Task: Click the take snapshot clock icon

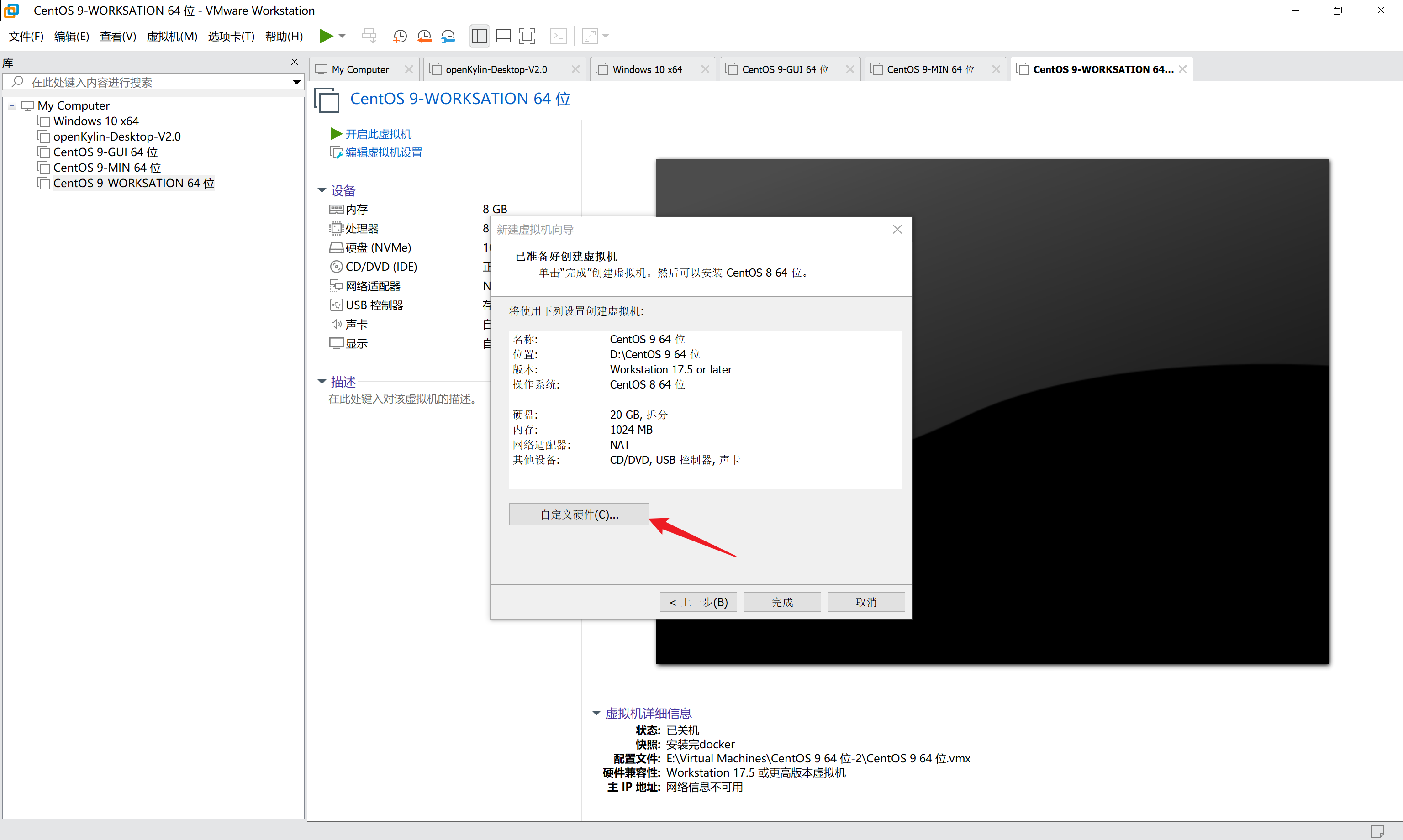Action: tap(400, 36)
